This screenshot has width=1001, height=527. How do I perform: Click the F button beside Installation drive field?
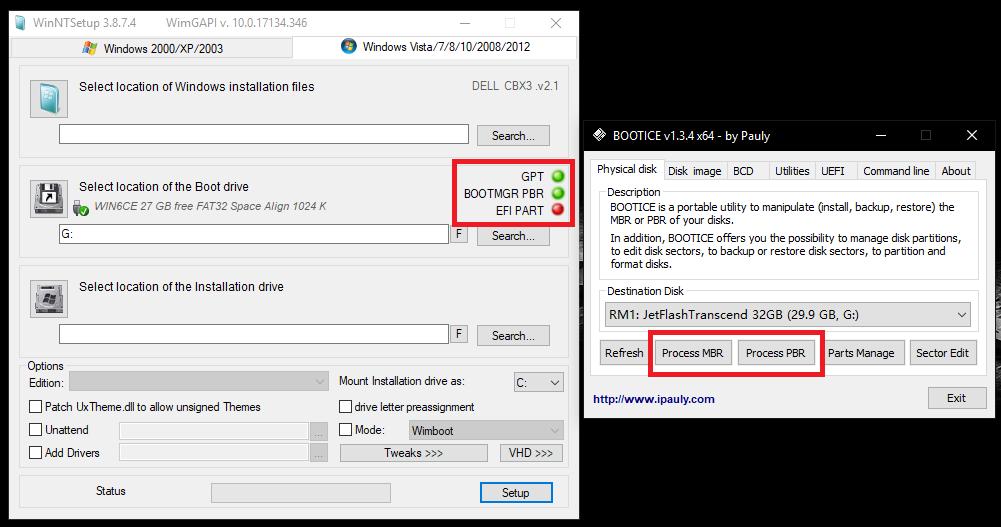(x=459, y=334)
